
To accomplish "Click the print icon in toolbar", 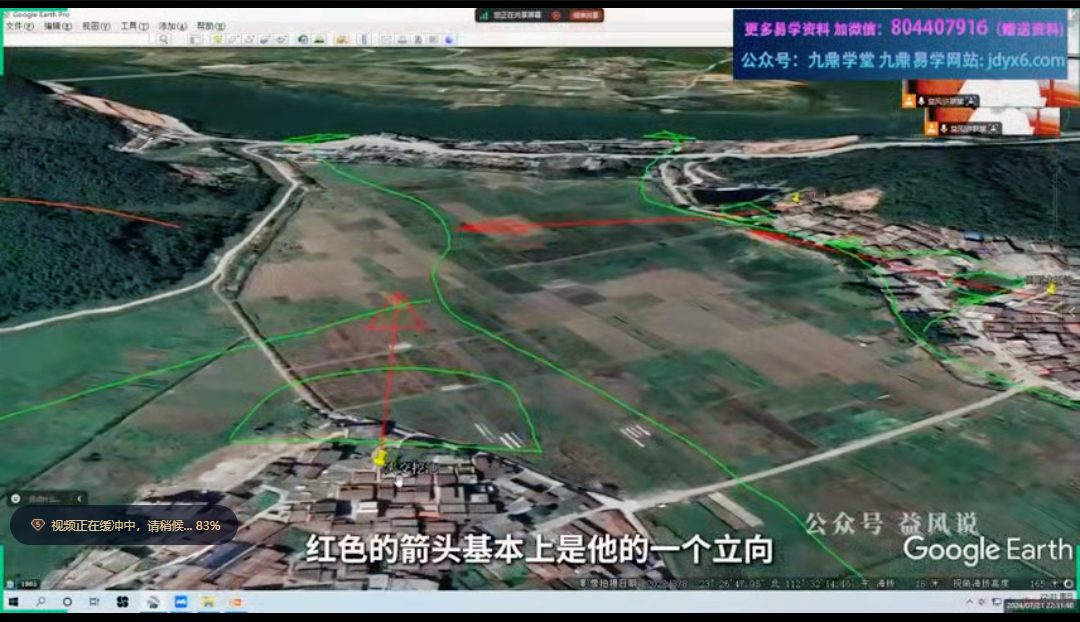I will [x=401, y=39].
